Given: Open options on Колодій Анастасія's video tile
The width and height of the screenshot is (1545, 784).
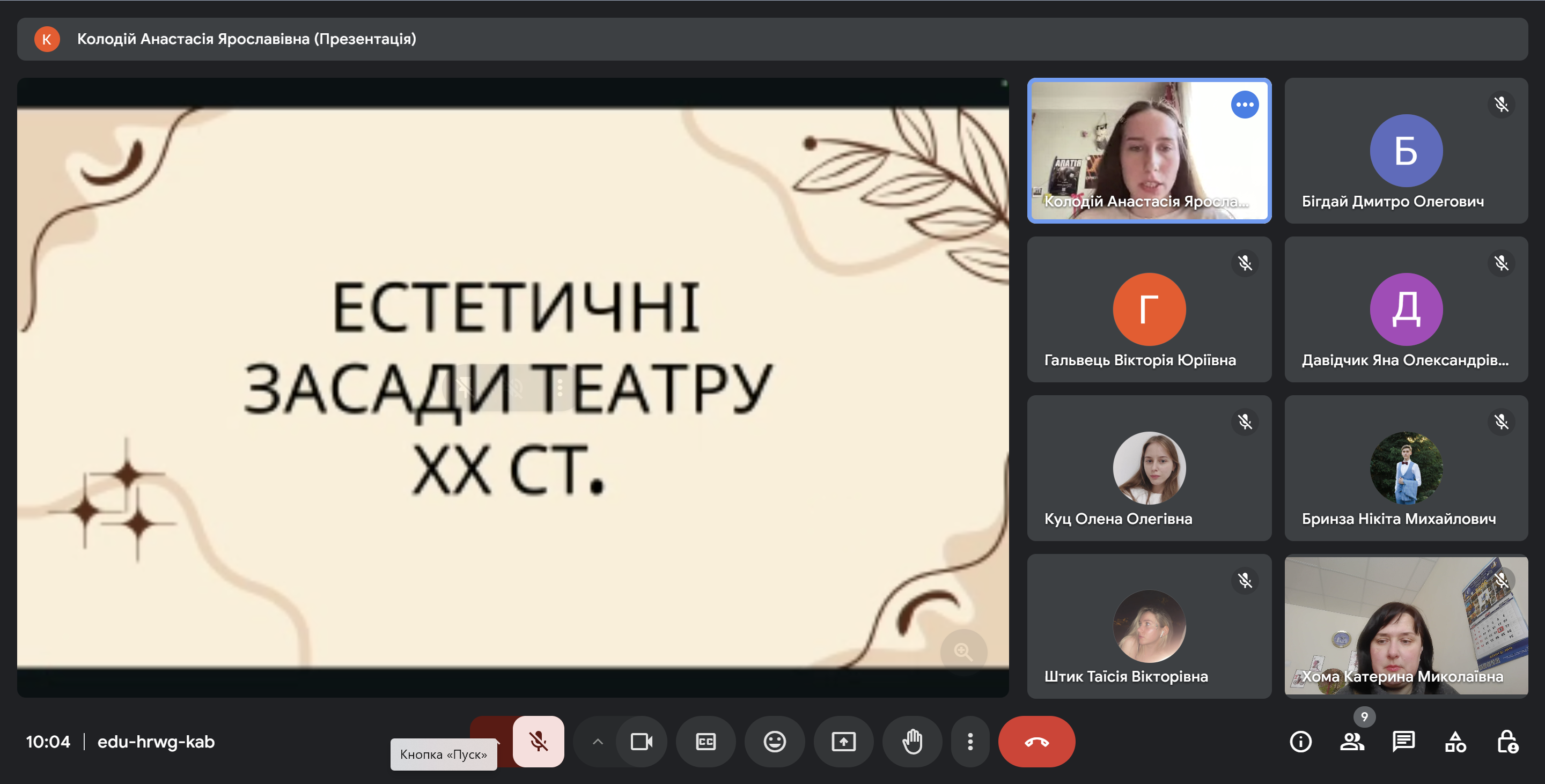Looking at the screenshot, I should (1245, 104).
